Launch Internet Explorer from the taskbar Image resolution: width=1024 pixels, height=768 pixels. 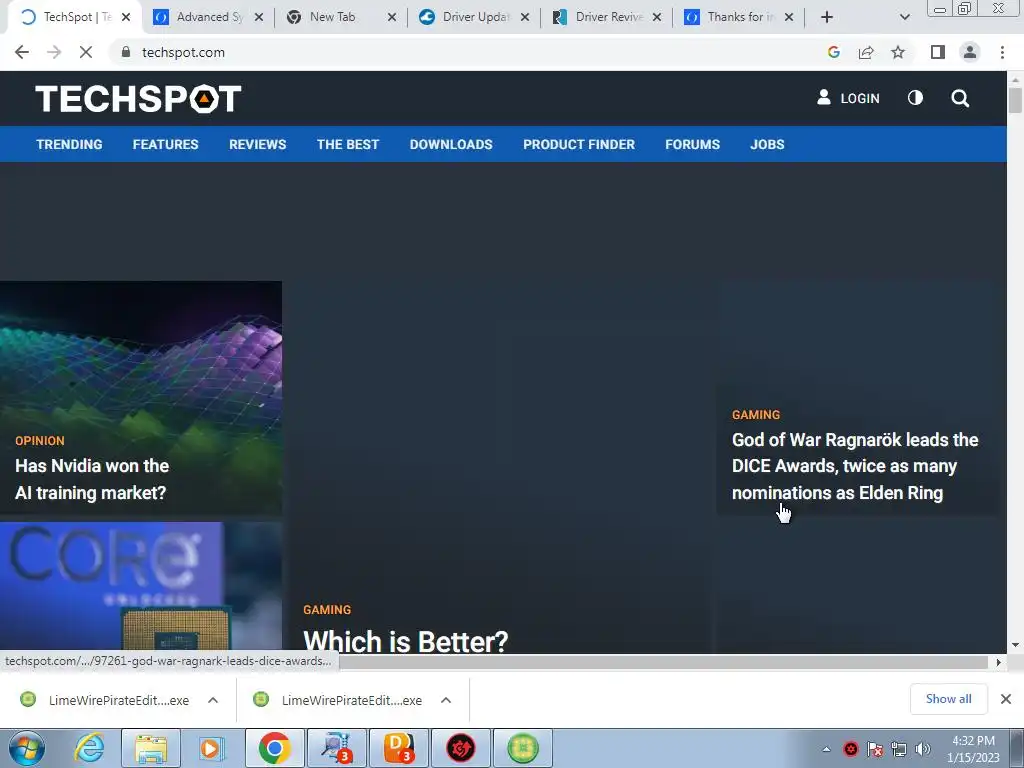pyautogui.click(x=89, y=748)
